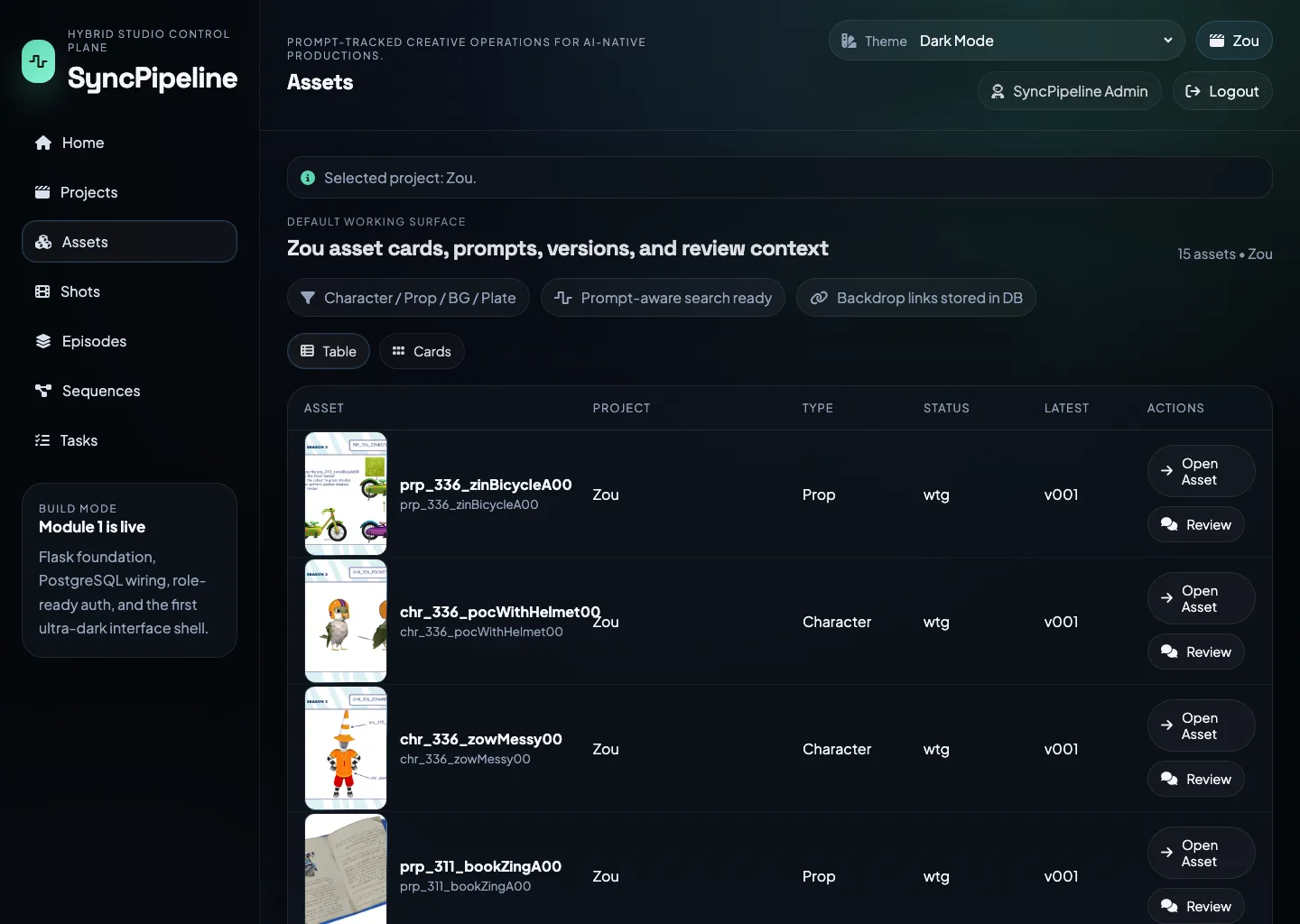Viewport: 1300px width, 924px height.
Task: Click the arrow icon for prp_336_zinBicycleA00 Open Asset
Action: click(x=1166, y=470)
